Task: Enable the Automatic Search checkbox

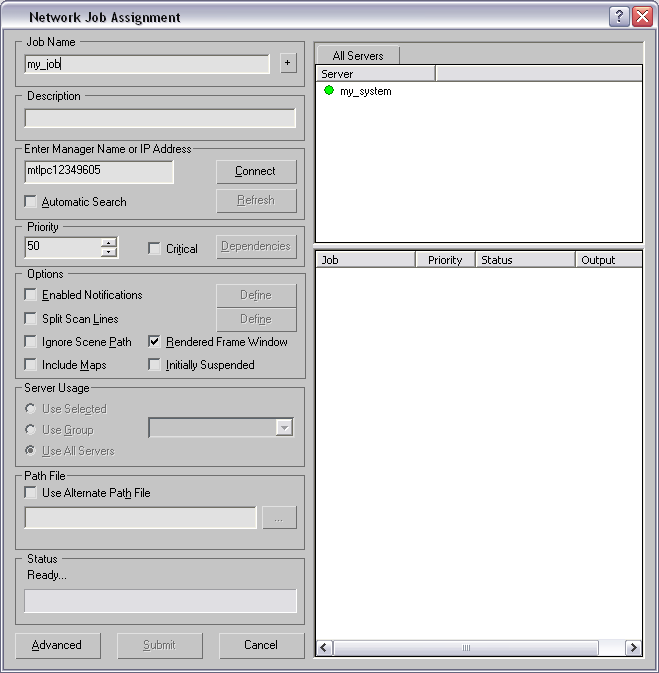Action: [30, 201]
